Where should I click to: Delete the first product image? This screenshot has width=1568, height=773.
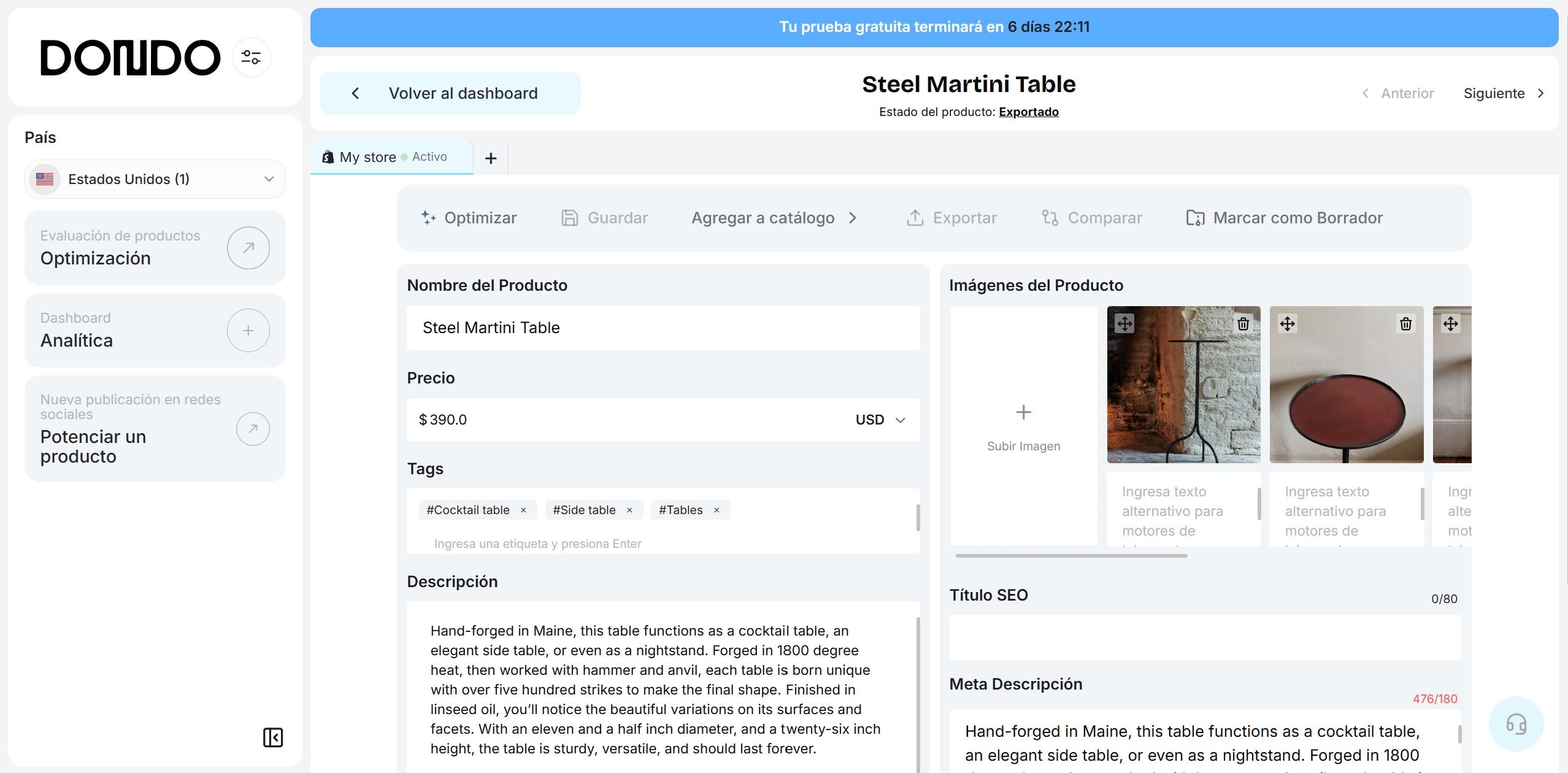coord(1243,323)
